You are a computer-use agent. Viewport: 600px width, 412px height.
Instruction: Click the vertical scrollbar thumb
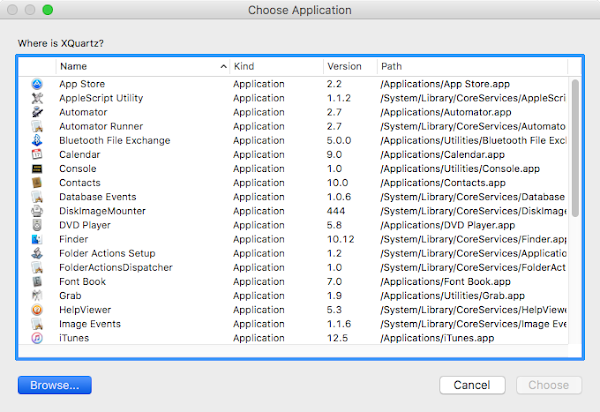(x=575, y=148)
